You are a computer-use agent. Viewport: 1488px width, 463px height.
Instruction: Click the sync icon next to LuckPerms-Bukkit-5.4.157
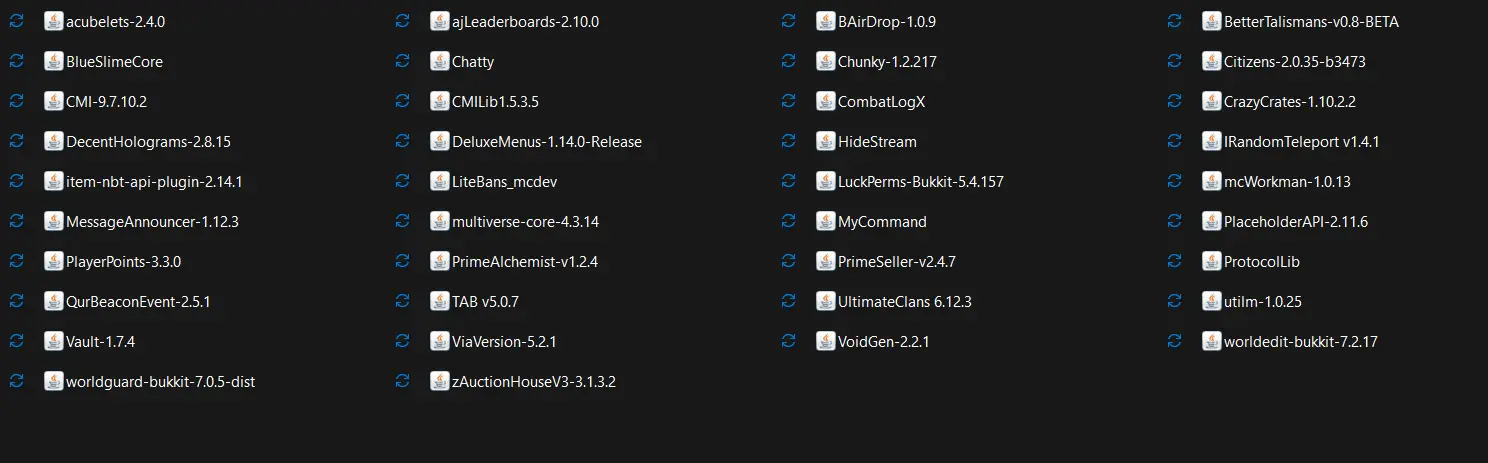788,181
